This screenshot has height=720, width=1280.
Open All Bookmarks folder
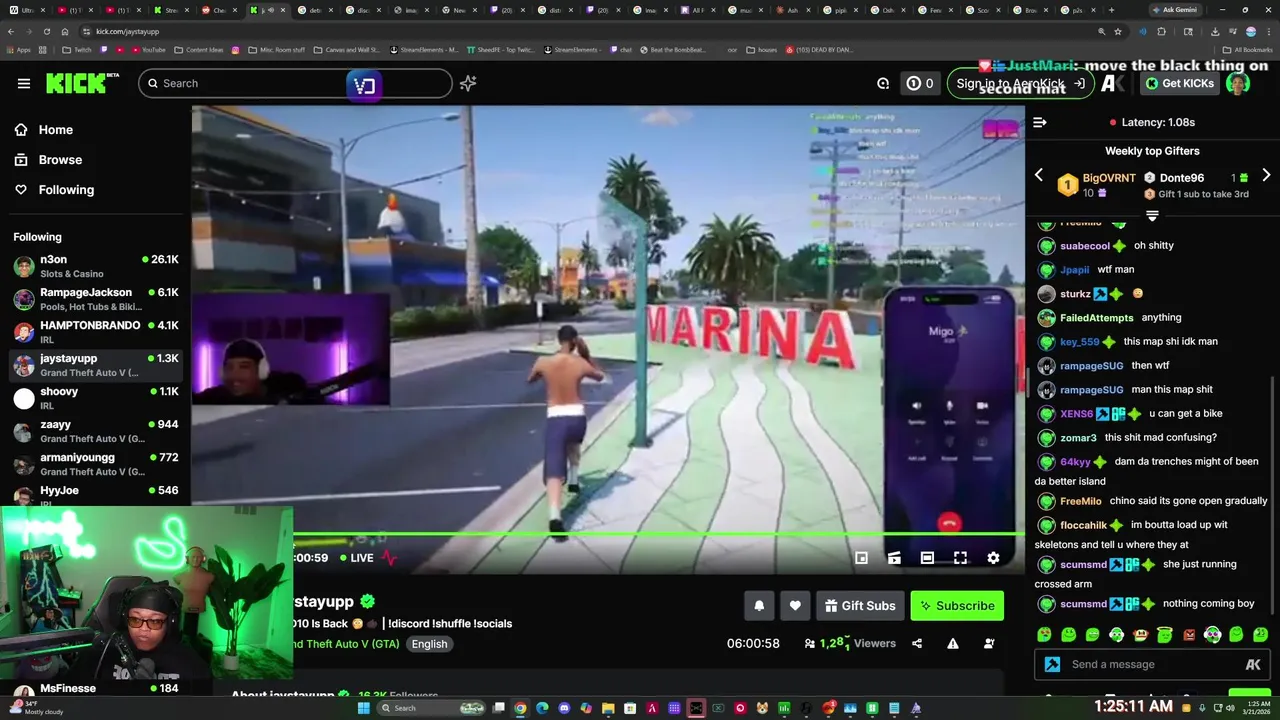pos(1248,49)
